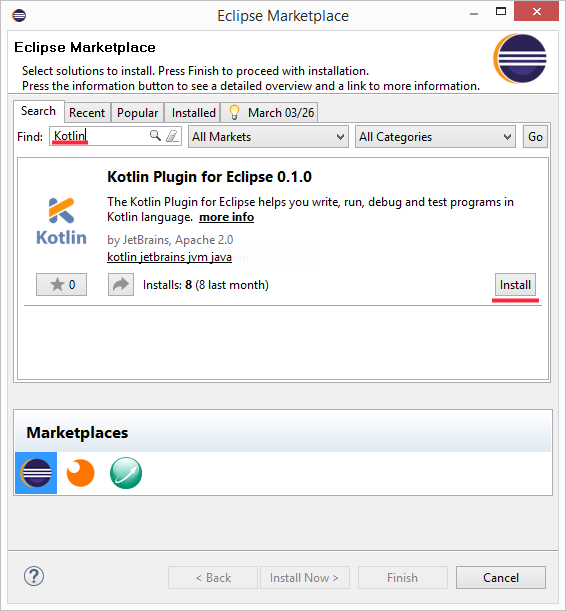Image resolution: width=566 pixels, height=611 pixels.
Task: Clear the search text with eraser icon
Action: [x=172, y=136]
